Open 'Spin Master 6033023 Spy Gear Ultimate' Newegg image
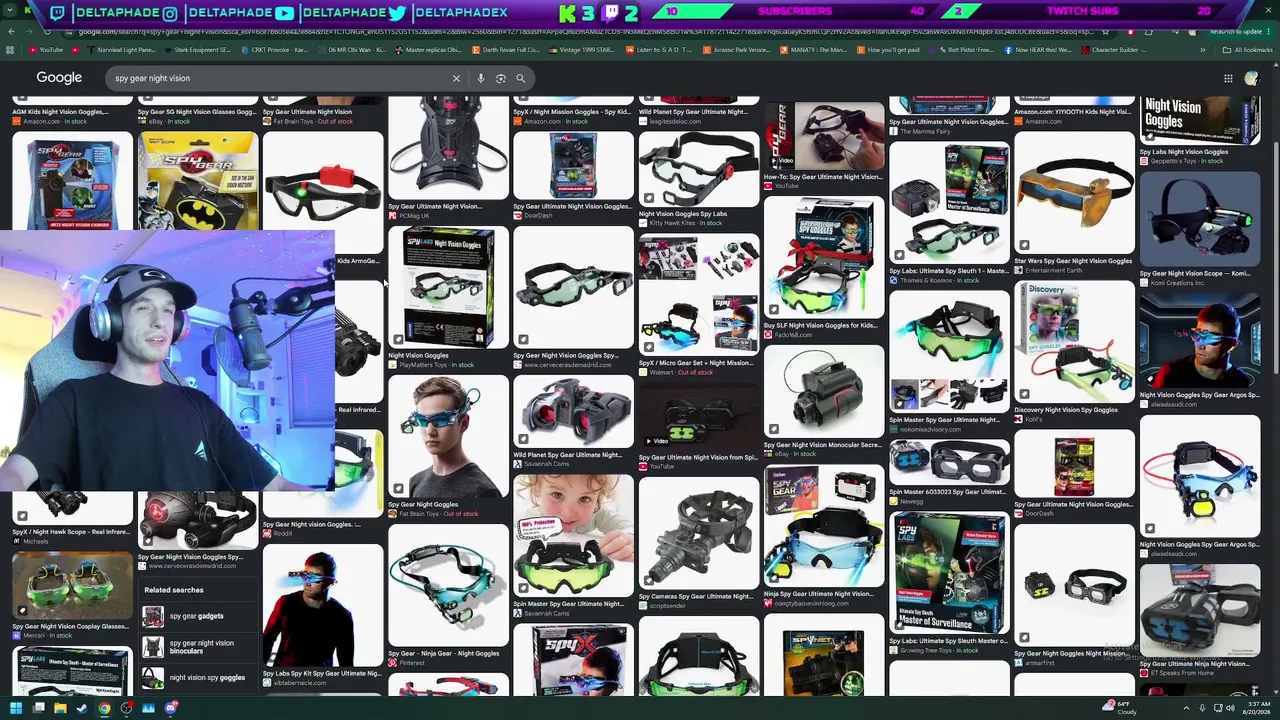 (949, 463)
